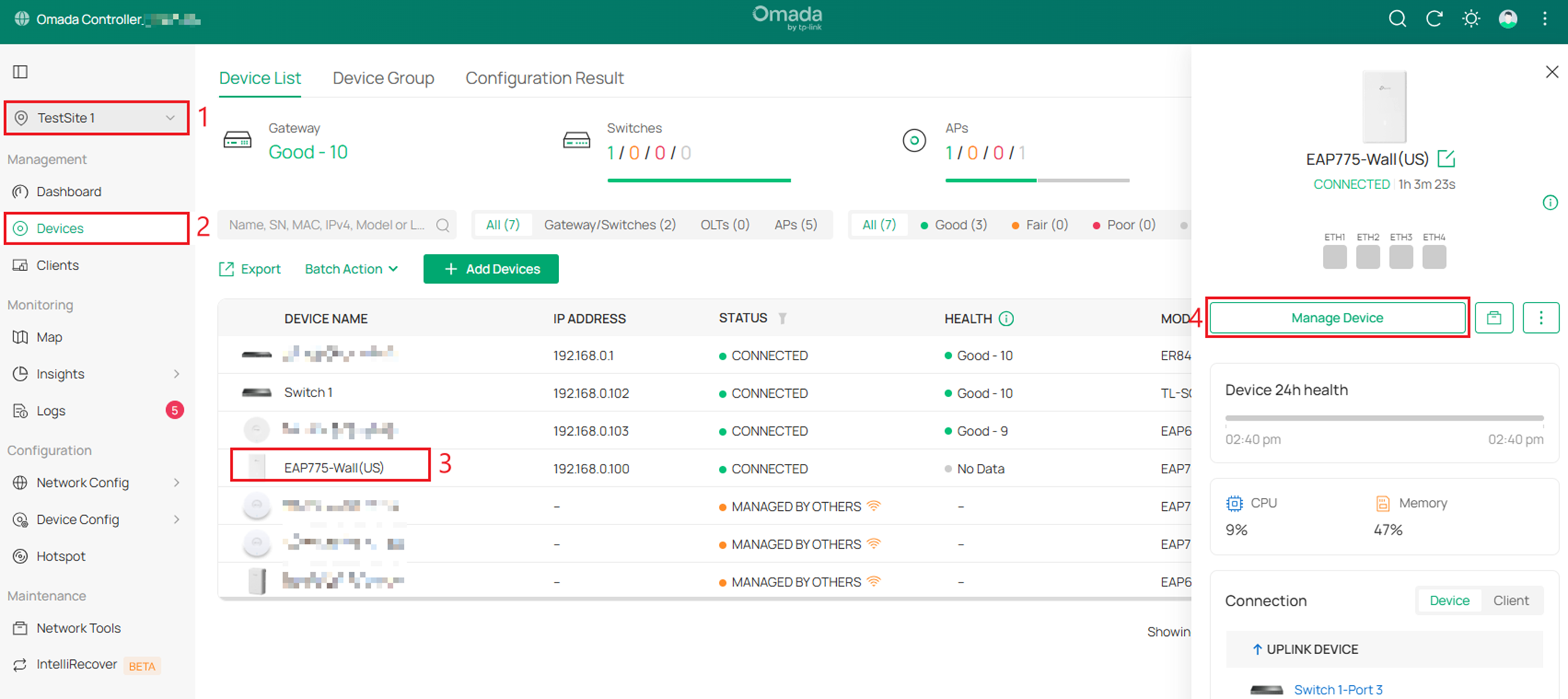1568x699 pixels.
Task: Click the Memory icon
Action: [x=1382, y=503]
